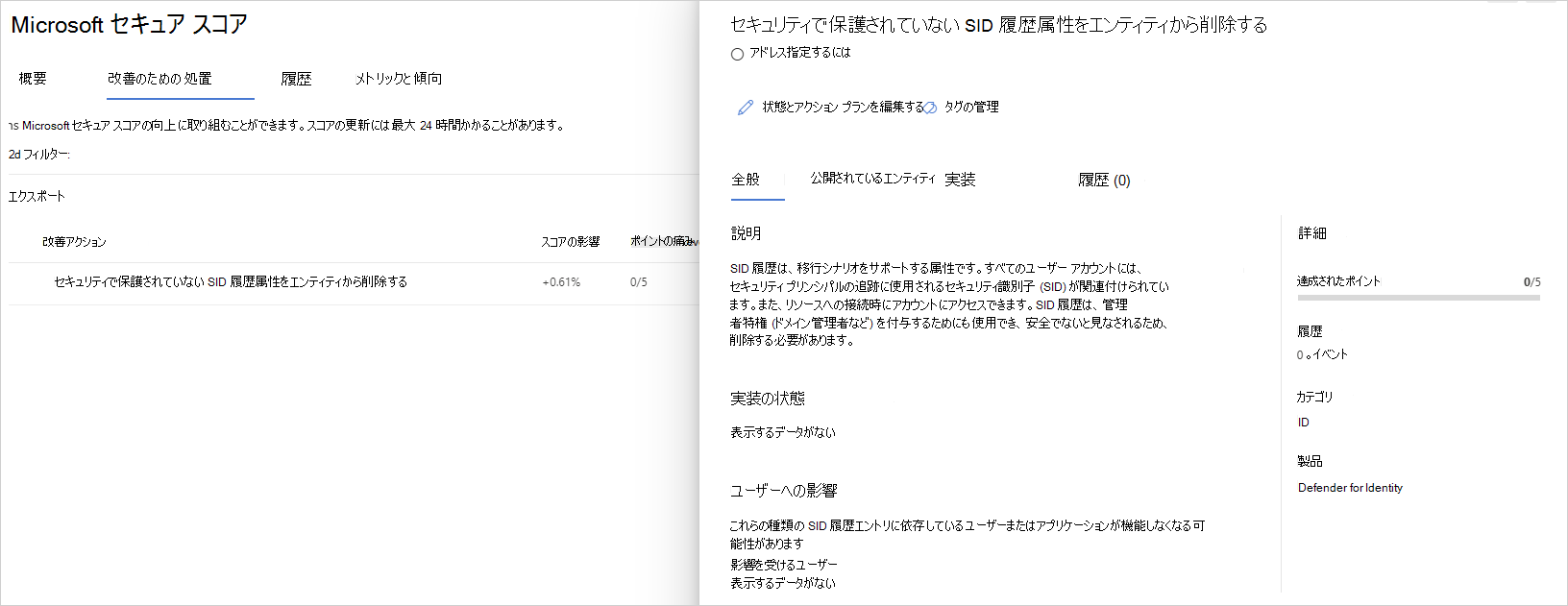Image resolution: width=1568 pixels, height=606 pixels.
Task: Select the SID 履歴属性 improvement action row
Action: (231, 282)
